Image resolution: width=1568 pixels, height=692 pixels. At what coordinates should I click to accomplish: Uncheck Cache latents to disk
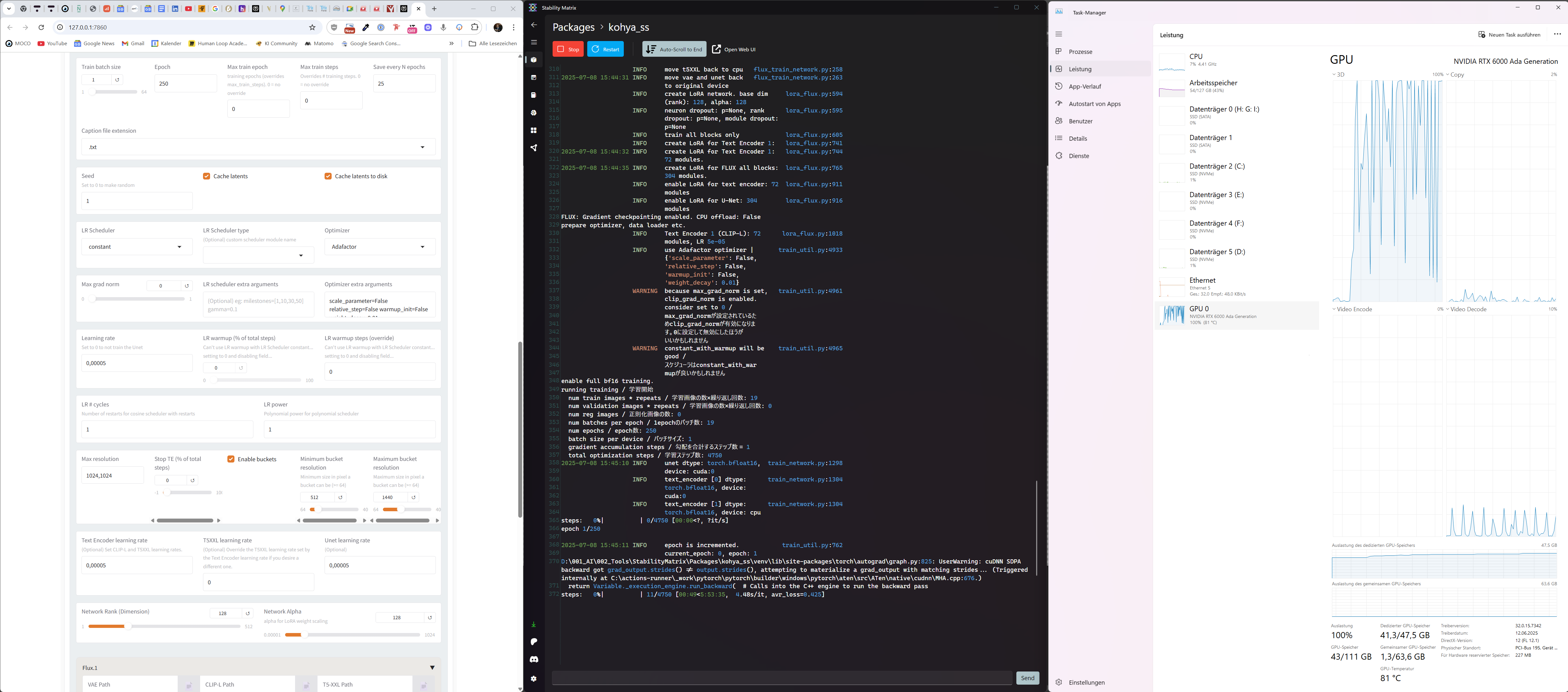(328, 176)
